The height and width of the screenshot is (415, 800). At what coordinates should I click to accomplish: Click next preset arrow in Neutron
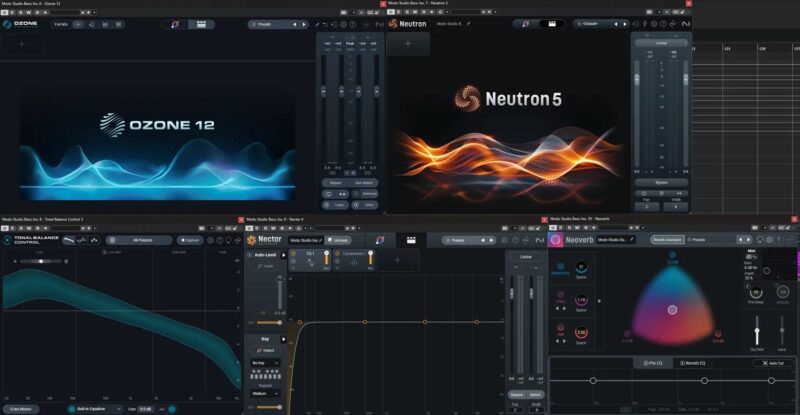(624, 24)
